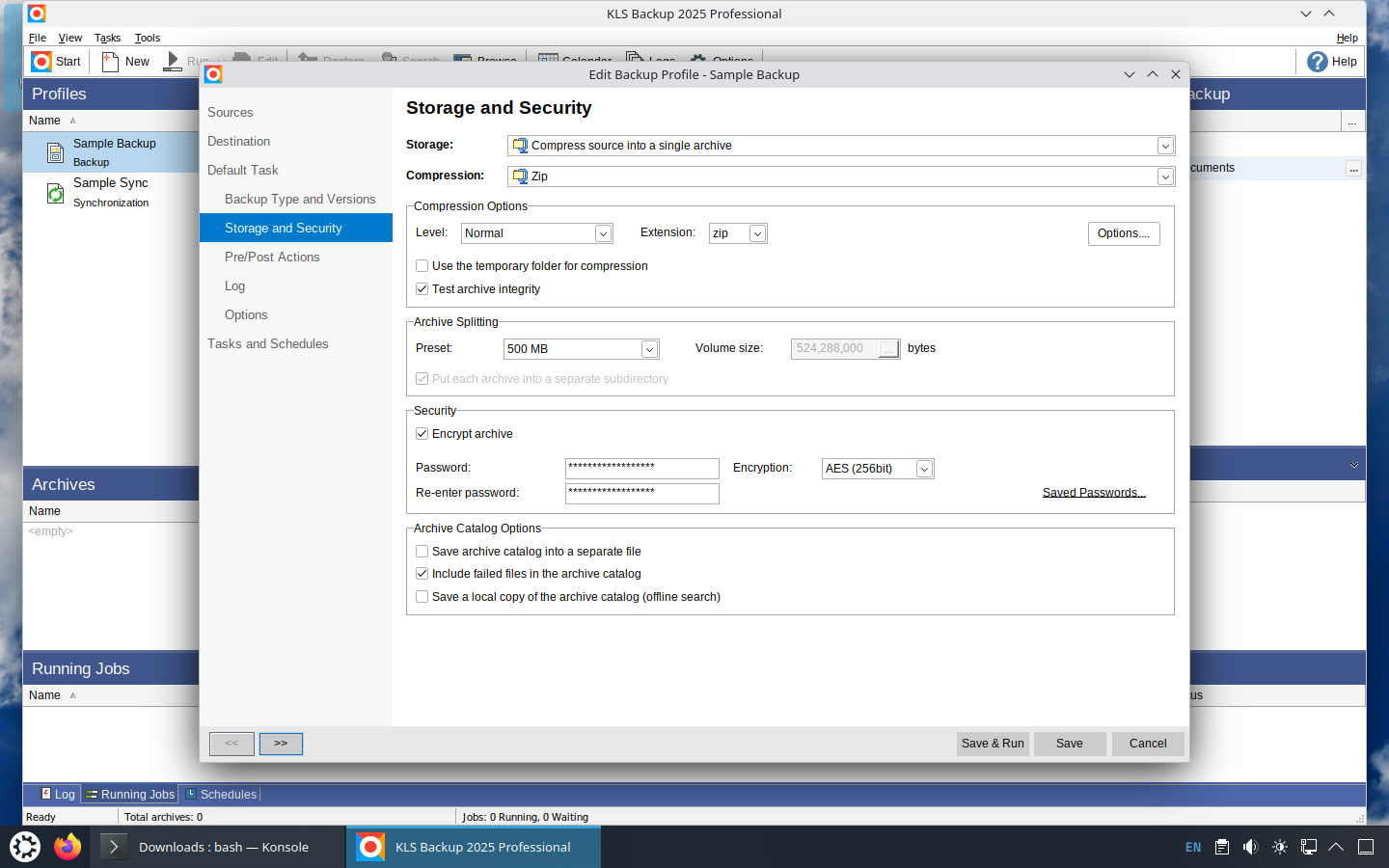The width and height of the screenshot is (1389, 868).
Task: Select Destination in the dialog sidebar
Action: [296, 142]
